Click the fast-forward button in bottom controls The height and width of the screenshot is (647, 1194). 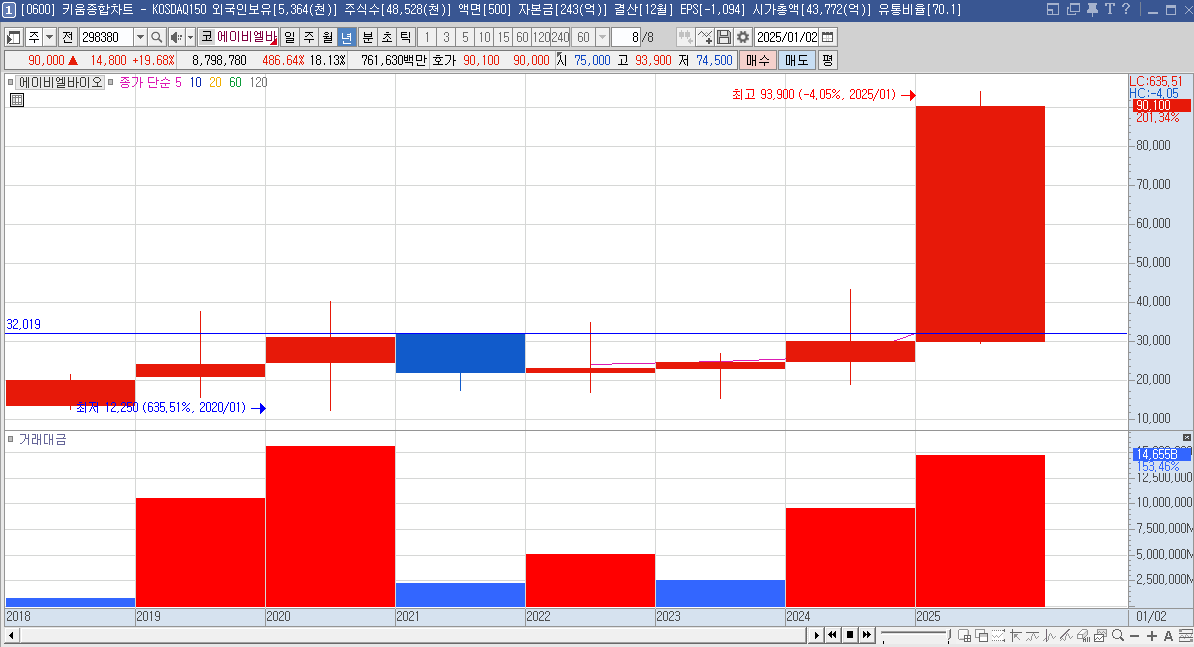(x=867, y=635)
